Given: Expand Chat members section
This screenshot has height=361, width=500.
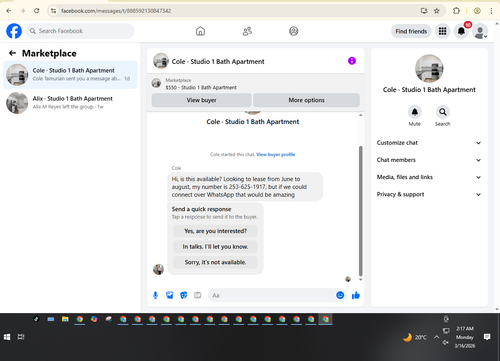Looking at the screenshot, I should click(x=429, y=160).
